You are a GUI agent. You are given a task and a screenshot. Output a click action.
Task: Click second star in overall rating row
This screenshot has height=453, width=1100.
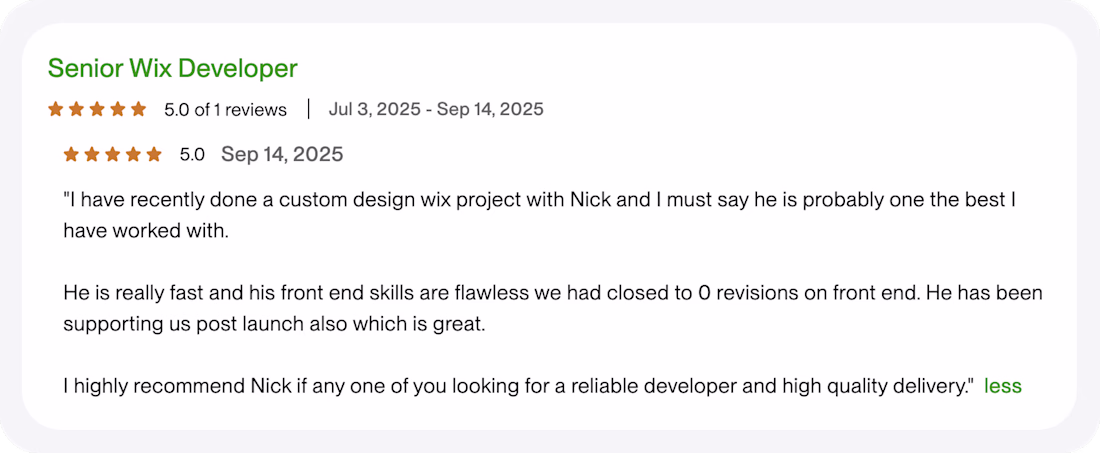(x=76, y=109)
